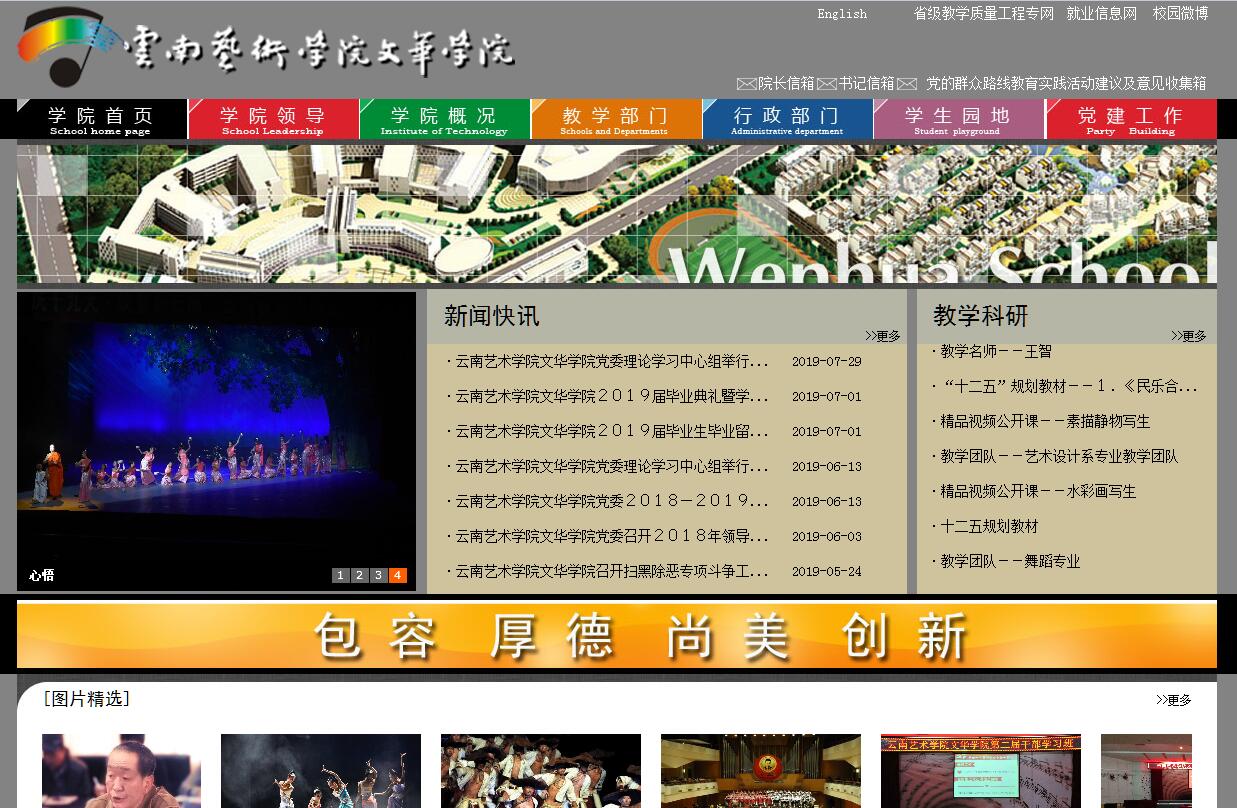The height and width of the screenshot is (808, 1237).
Task: Open 教学名师——王智 link
Action: click(995, 351)
